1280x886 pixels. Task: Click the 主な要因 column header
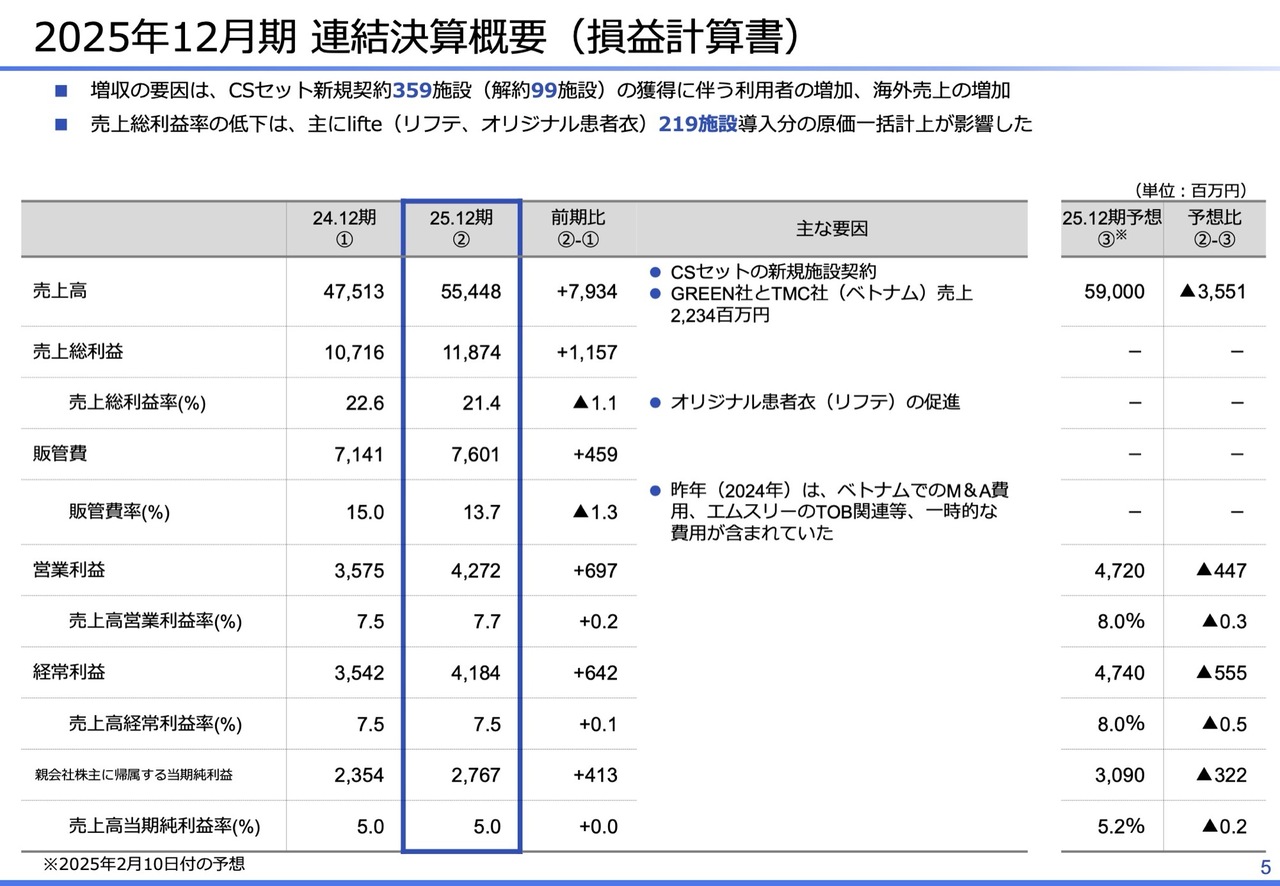tap(831, 228)
